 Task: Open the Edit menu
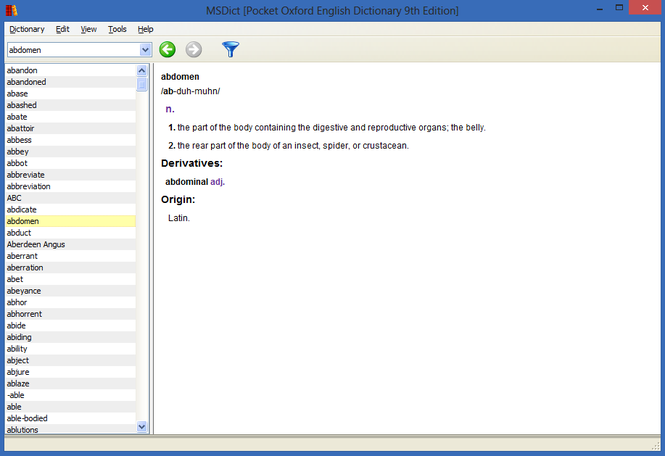click(62, 29)
